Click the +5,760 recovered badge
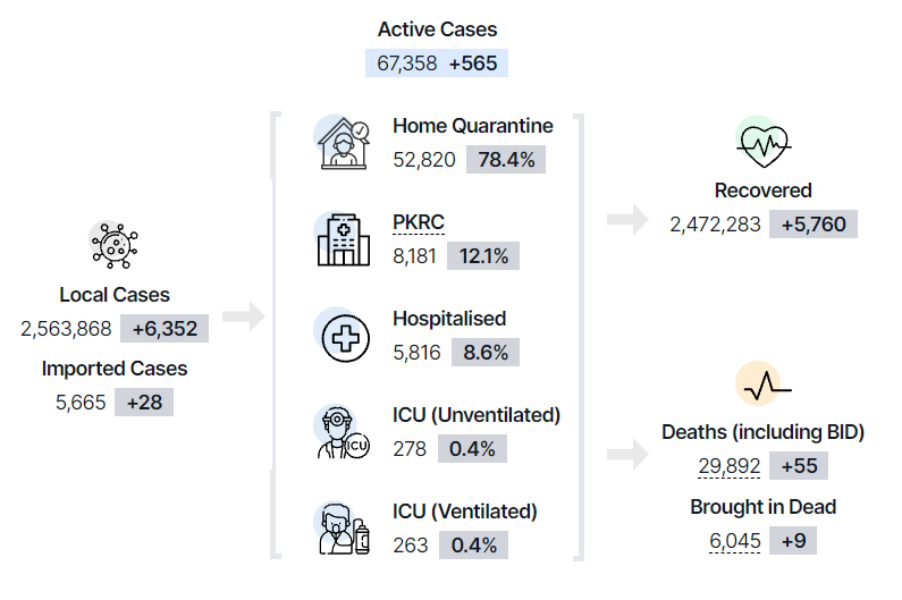This screenshot has height=600, width=902. tap(813, 224)
